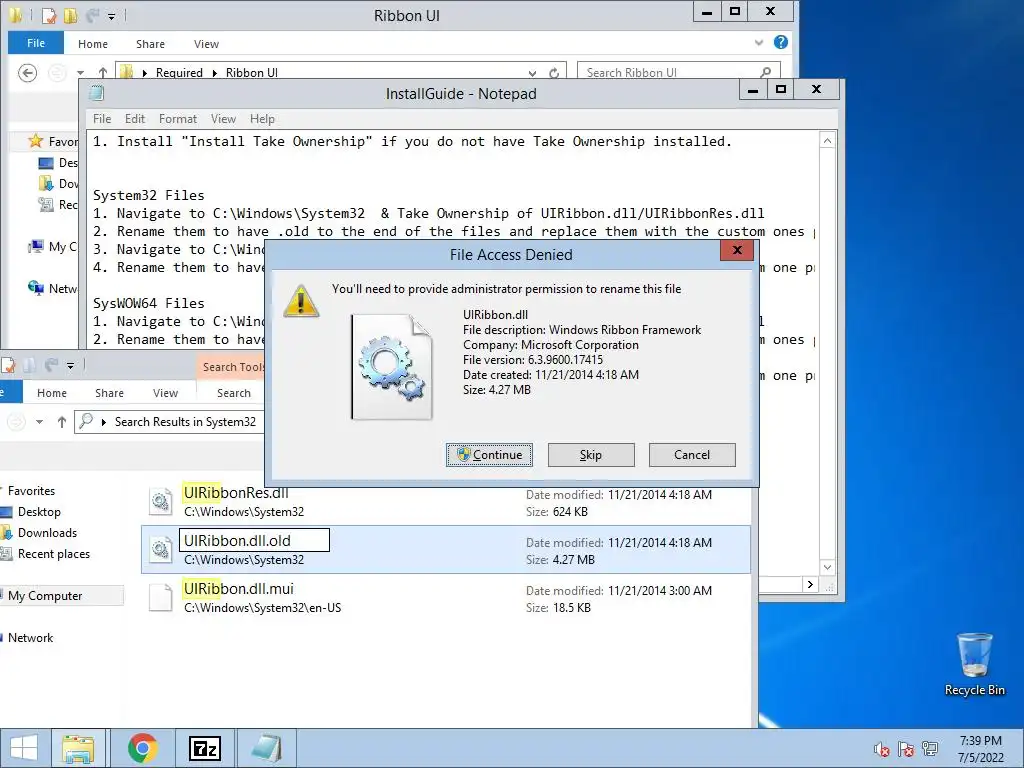The image size is (1024, 768).
Task: Click UIRibbonRes.dll file icon
Action: pyautogui.click(x=161, y=502)
